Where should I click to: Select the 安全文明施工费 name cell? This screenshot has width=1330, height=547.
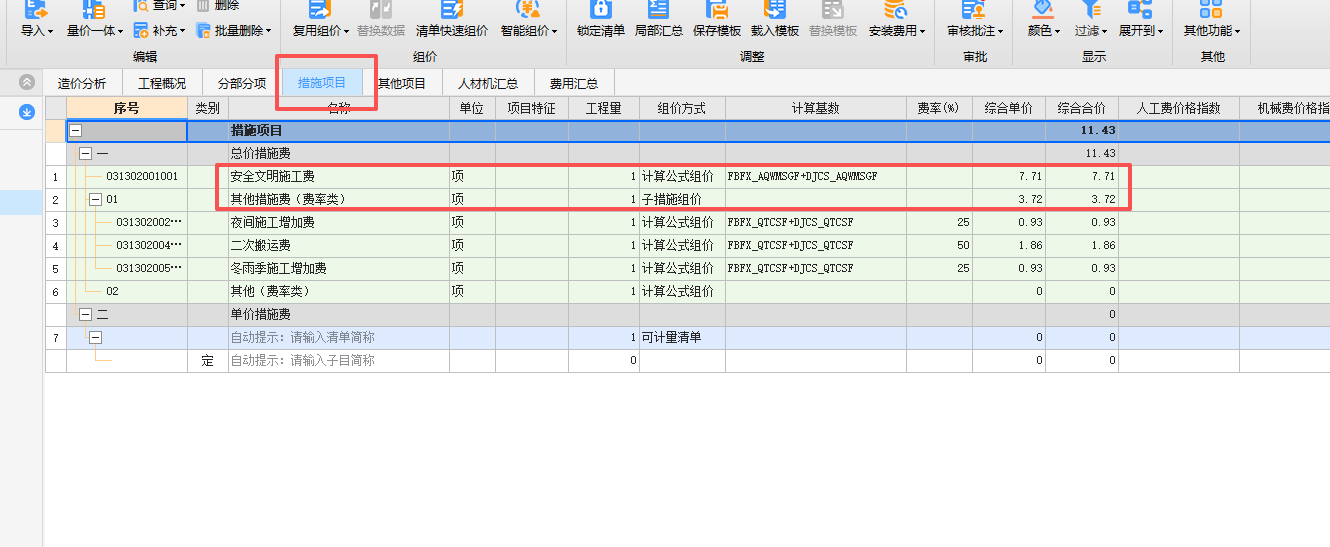pyautogui.click(x=339, y=176)
